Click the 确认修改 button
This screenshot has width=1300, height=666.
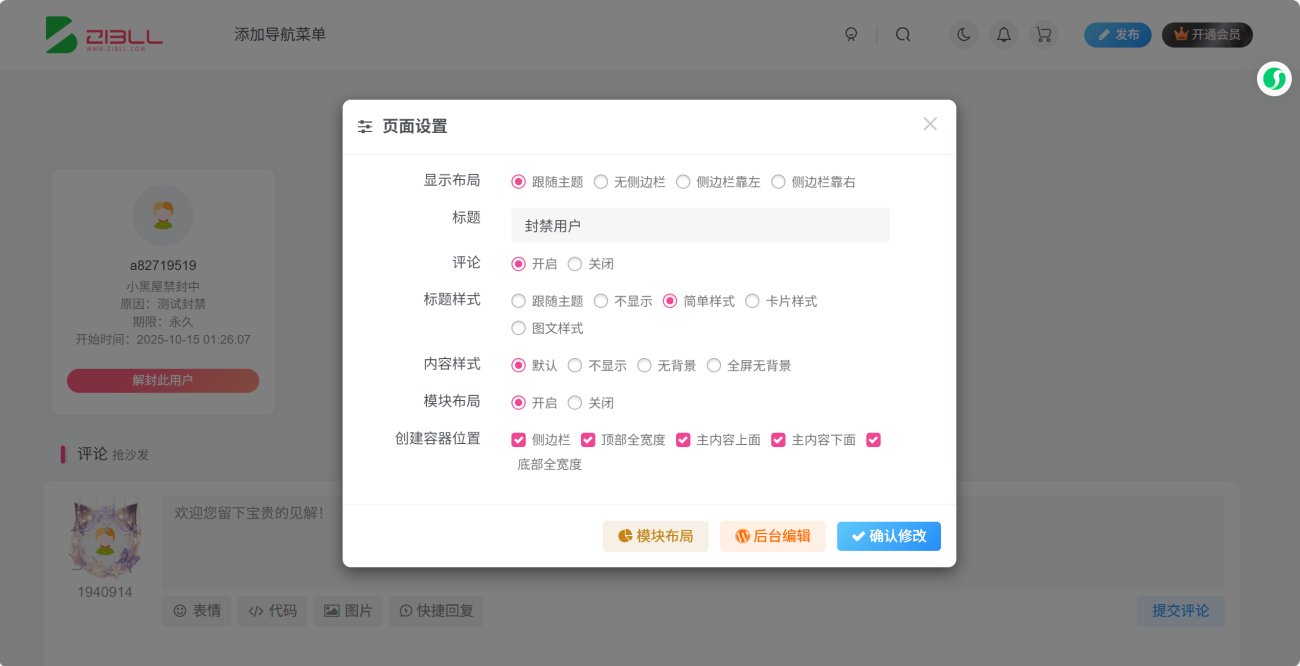888,536
